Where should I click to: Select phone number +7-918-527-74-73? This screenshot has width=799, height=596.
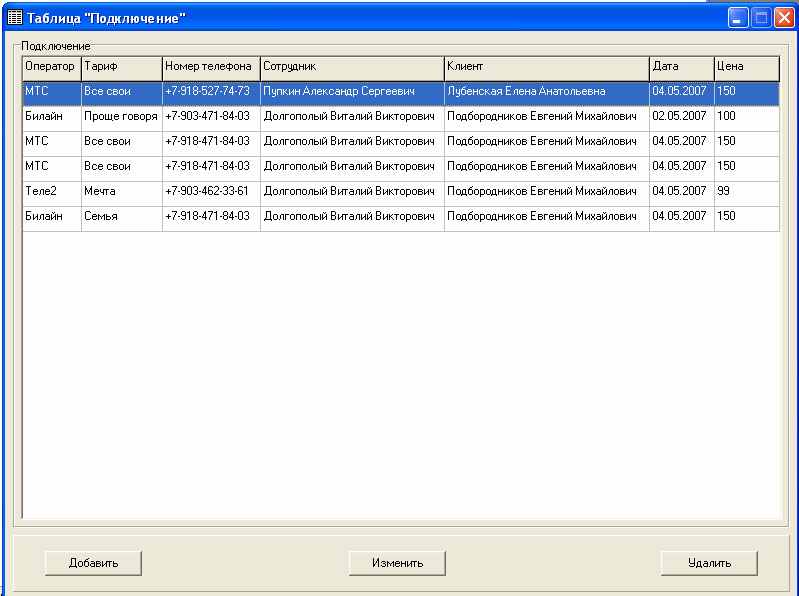[211, 94]
